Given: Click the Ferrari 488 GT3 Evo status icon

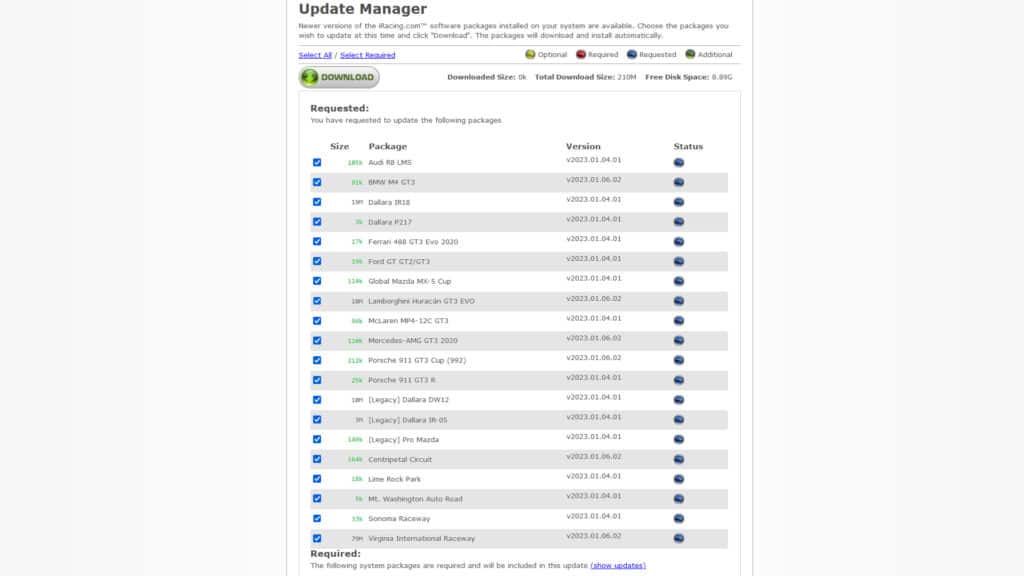Looking at the screenshot, I should 679,242.
